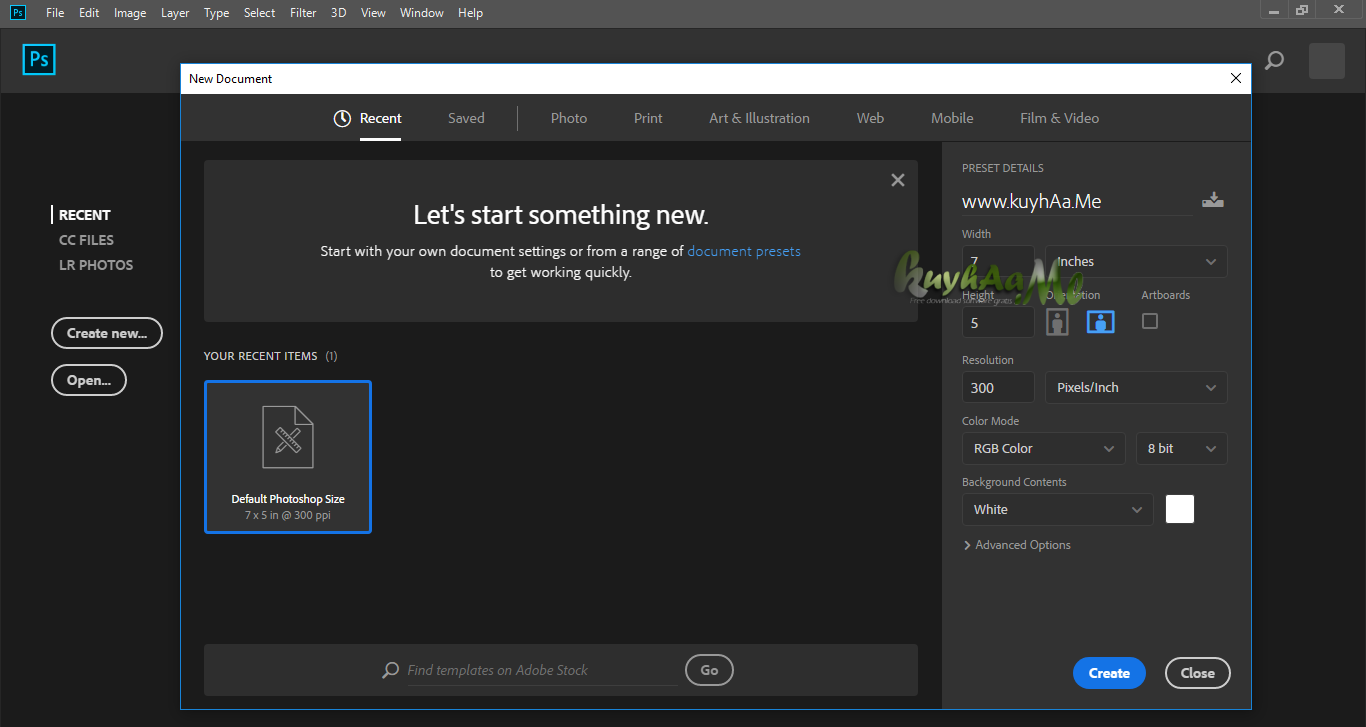The image size is (1366, 727).
Task: Click the Photoshop logo icon in the toolbar
Action: pyautogui.click(x=38, y=59)
